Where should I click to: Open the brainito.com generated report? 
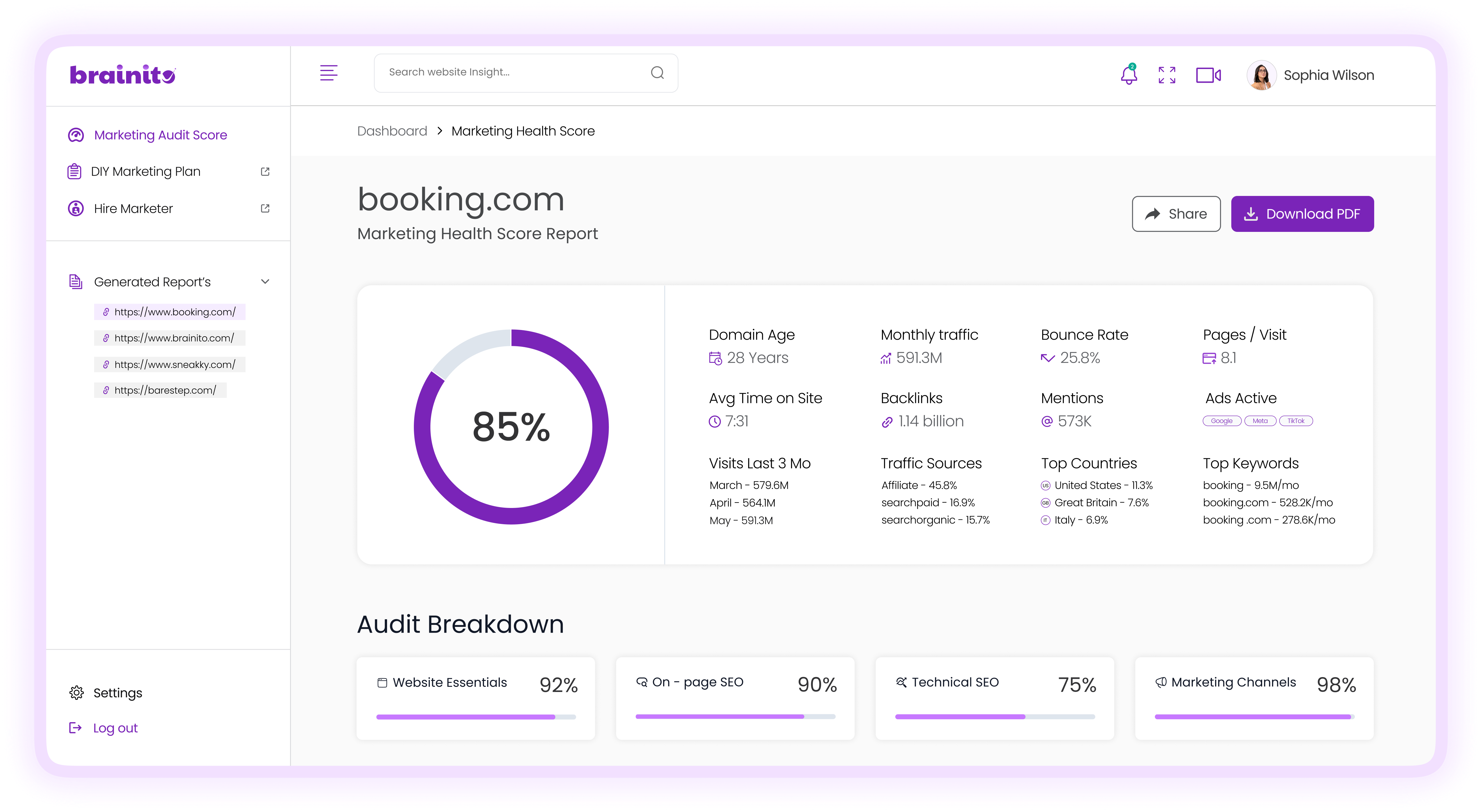(x=170, y=338)
